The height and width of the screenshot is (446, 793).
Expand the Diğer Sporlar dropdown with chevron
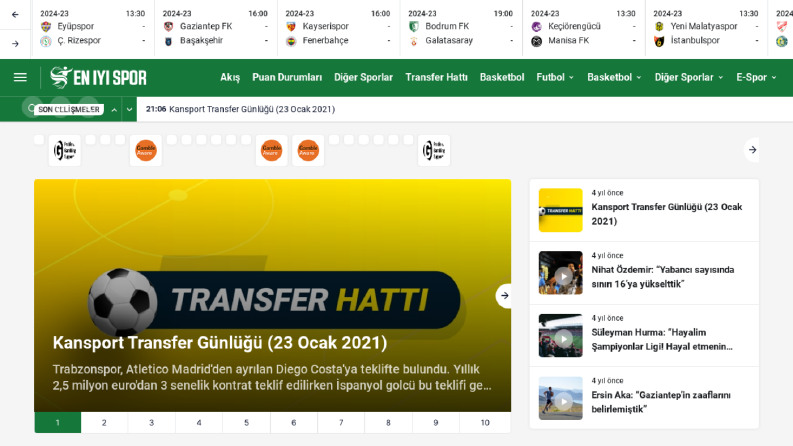click(x=721, y=78)
